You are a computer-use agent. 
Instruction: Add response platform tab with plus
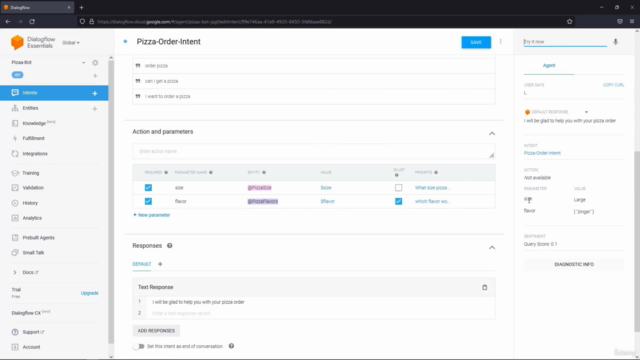(160, 264)
